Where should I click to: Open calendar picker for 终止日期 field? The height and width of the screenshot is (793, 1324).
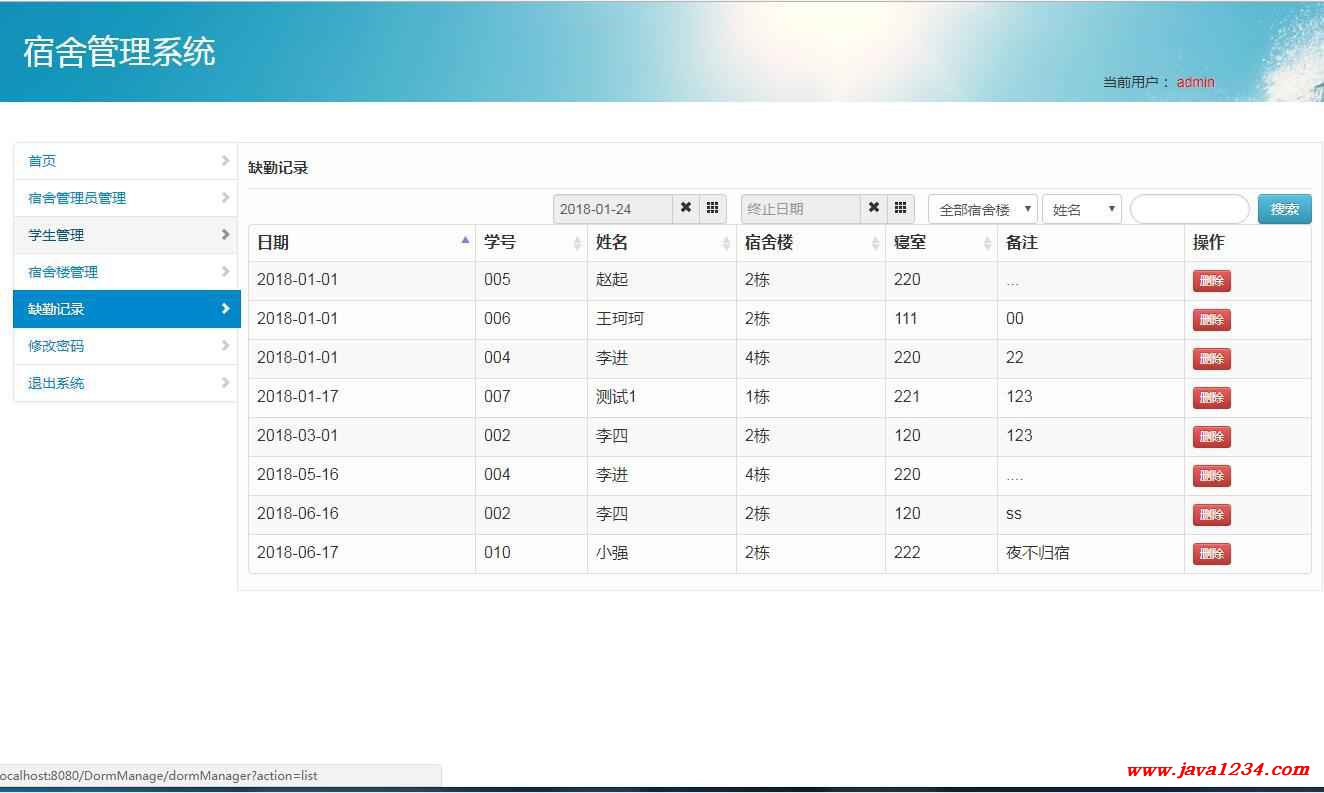pos(900,208)
